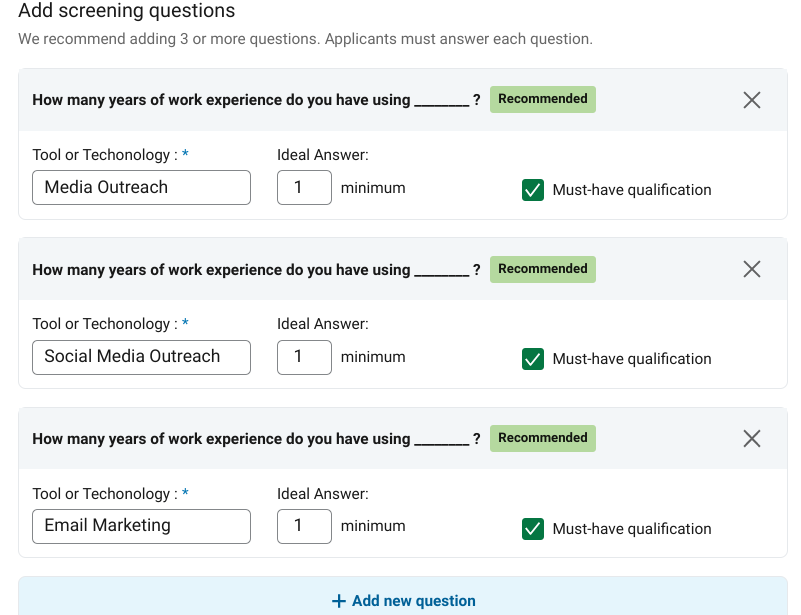Click Recommended badge on second question

click(x=542, y=269)
